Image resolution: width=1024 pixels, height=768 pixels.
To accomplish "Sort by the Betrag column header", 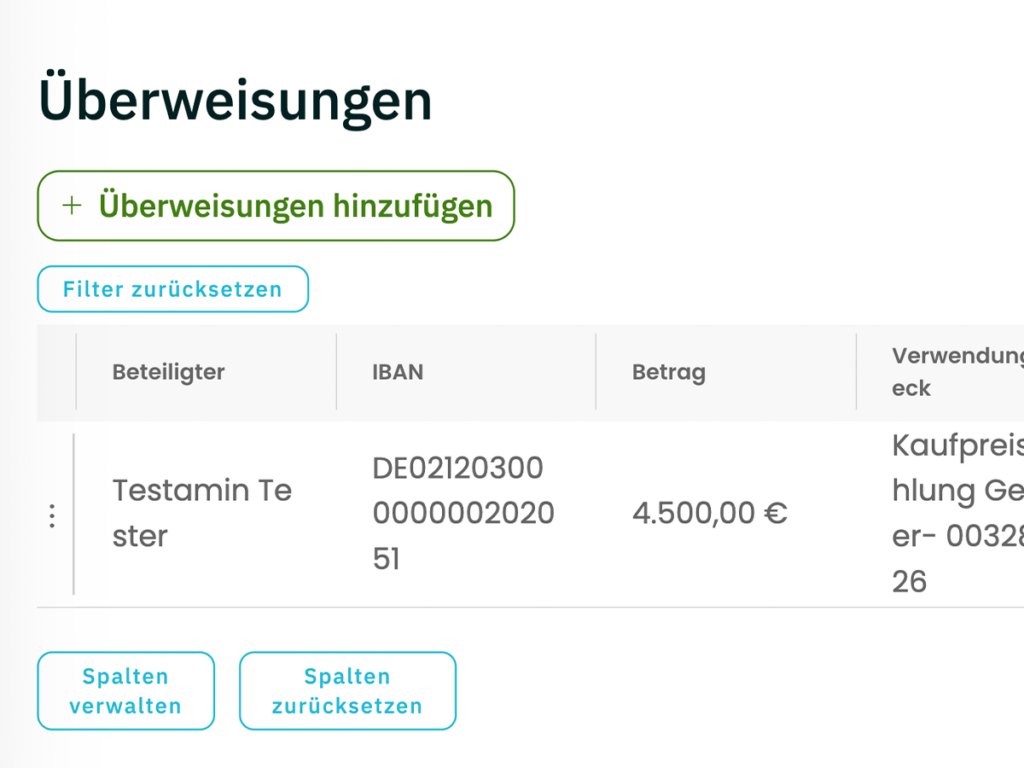I will tap(668, 371).
